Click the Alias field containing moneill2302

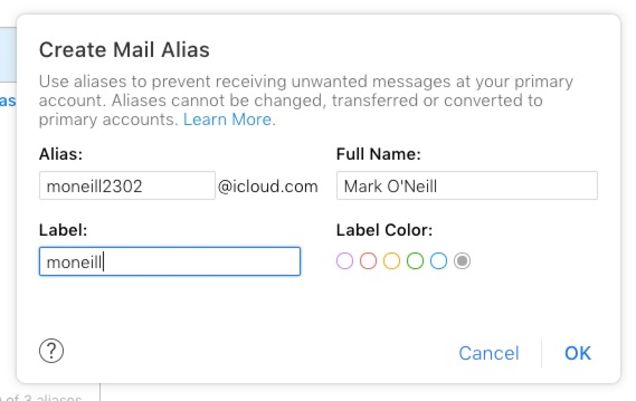[127, 186]
